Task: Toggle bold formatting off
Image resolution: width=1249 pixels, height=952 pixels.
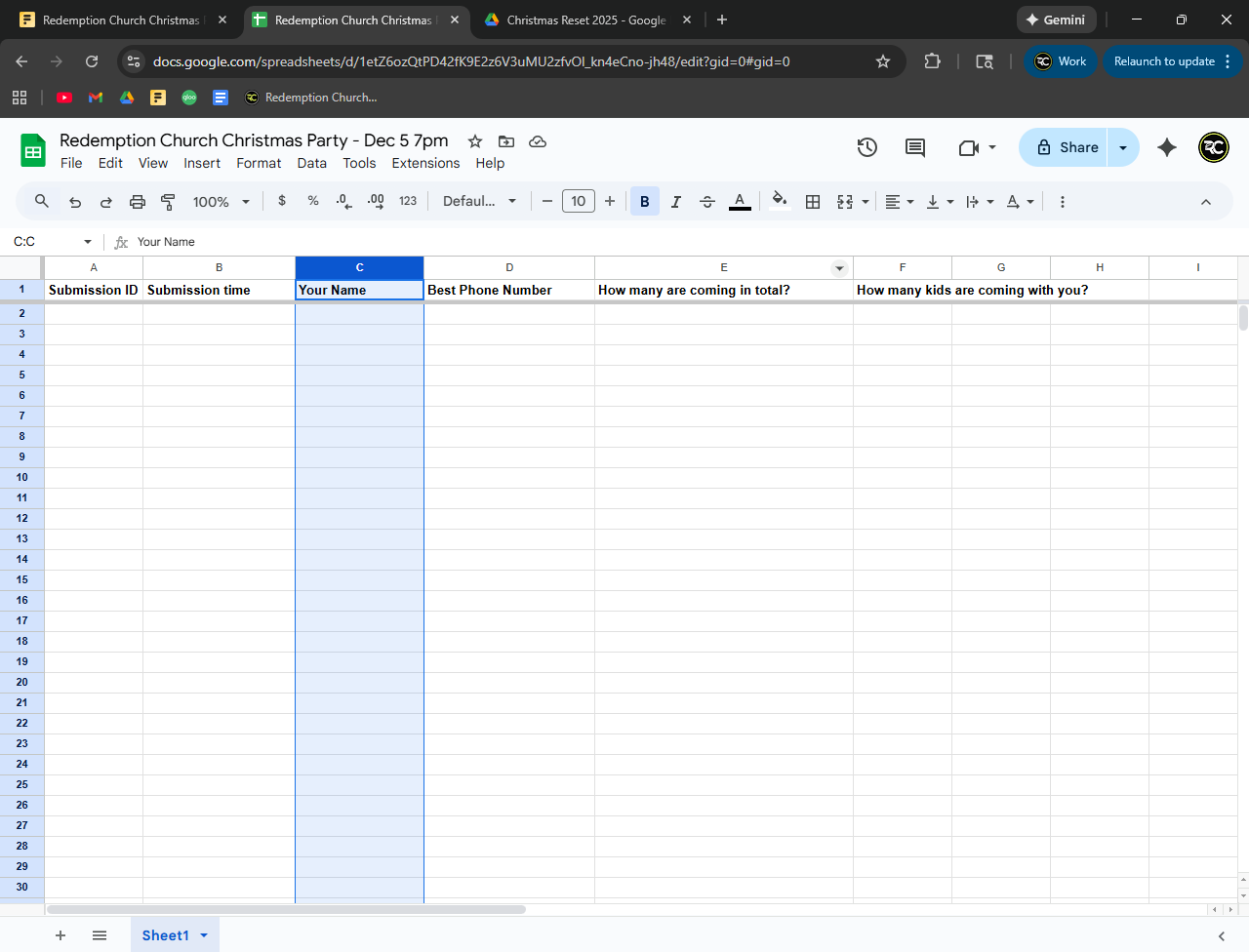Action: click(644, 202)
